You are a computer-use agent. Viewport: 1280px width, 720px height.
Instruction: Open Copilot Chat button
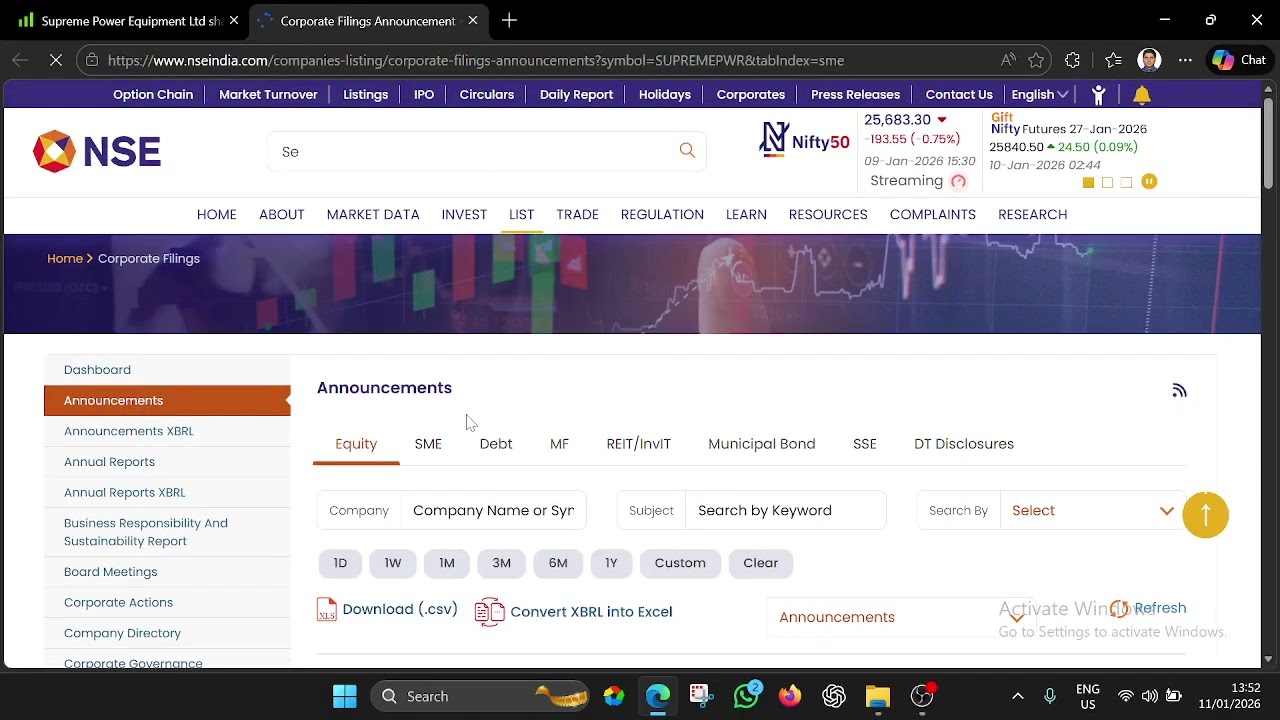[x=1240, y=60]
